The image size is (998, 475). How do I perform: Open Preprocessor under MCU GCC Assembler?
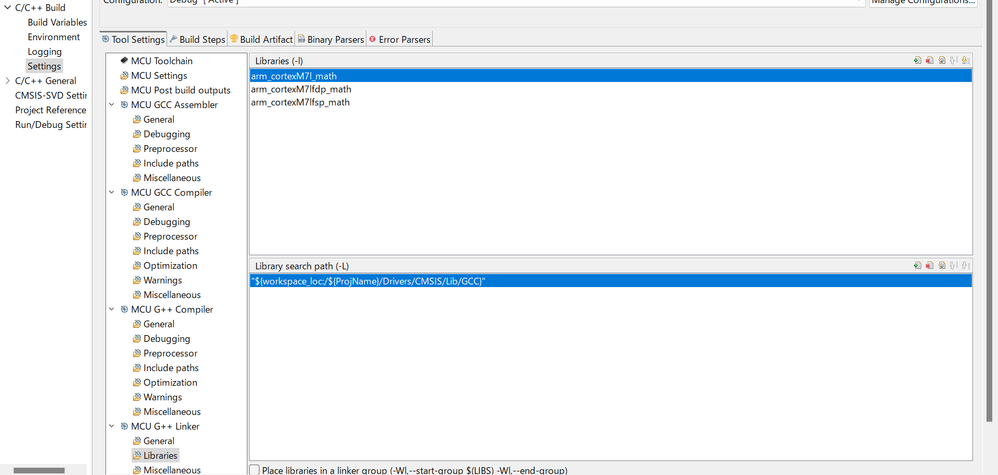click(x=165, y=149)
